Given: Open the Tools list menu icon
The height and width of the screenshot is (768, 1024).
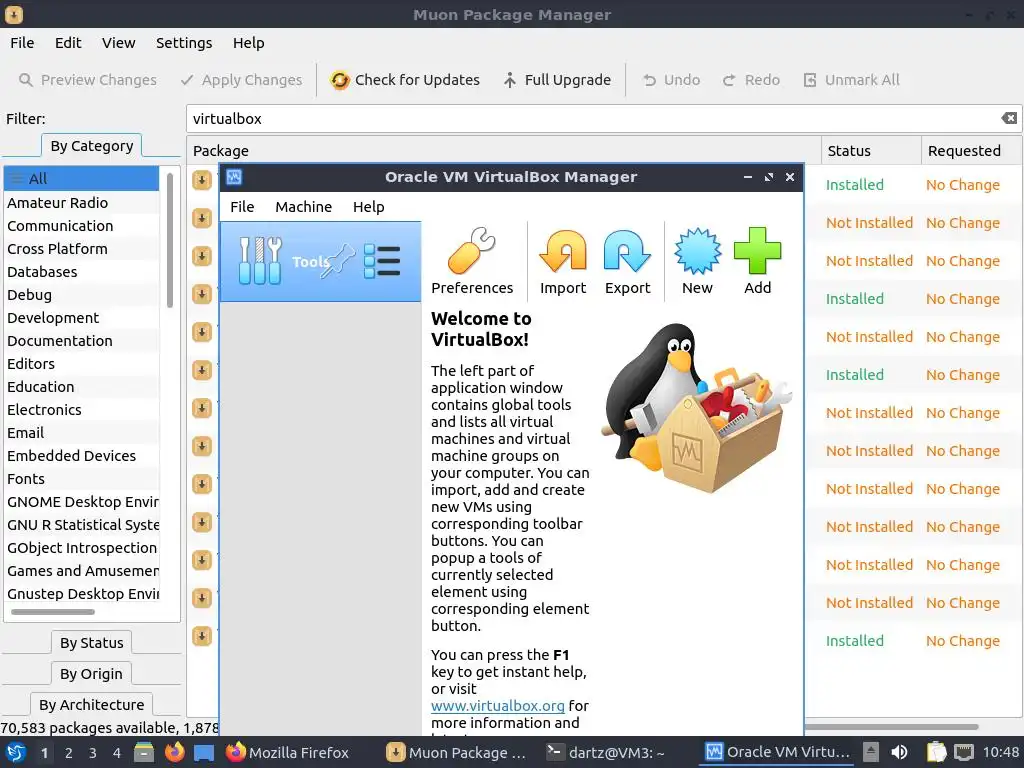Looking at the screenshot, I should click(x=381, y=261).
